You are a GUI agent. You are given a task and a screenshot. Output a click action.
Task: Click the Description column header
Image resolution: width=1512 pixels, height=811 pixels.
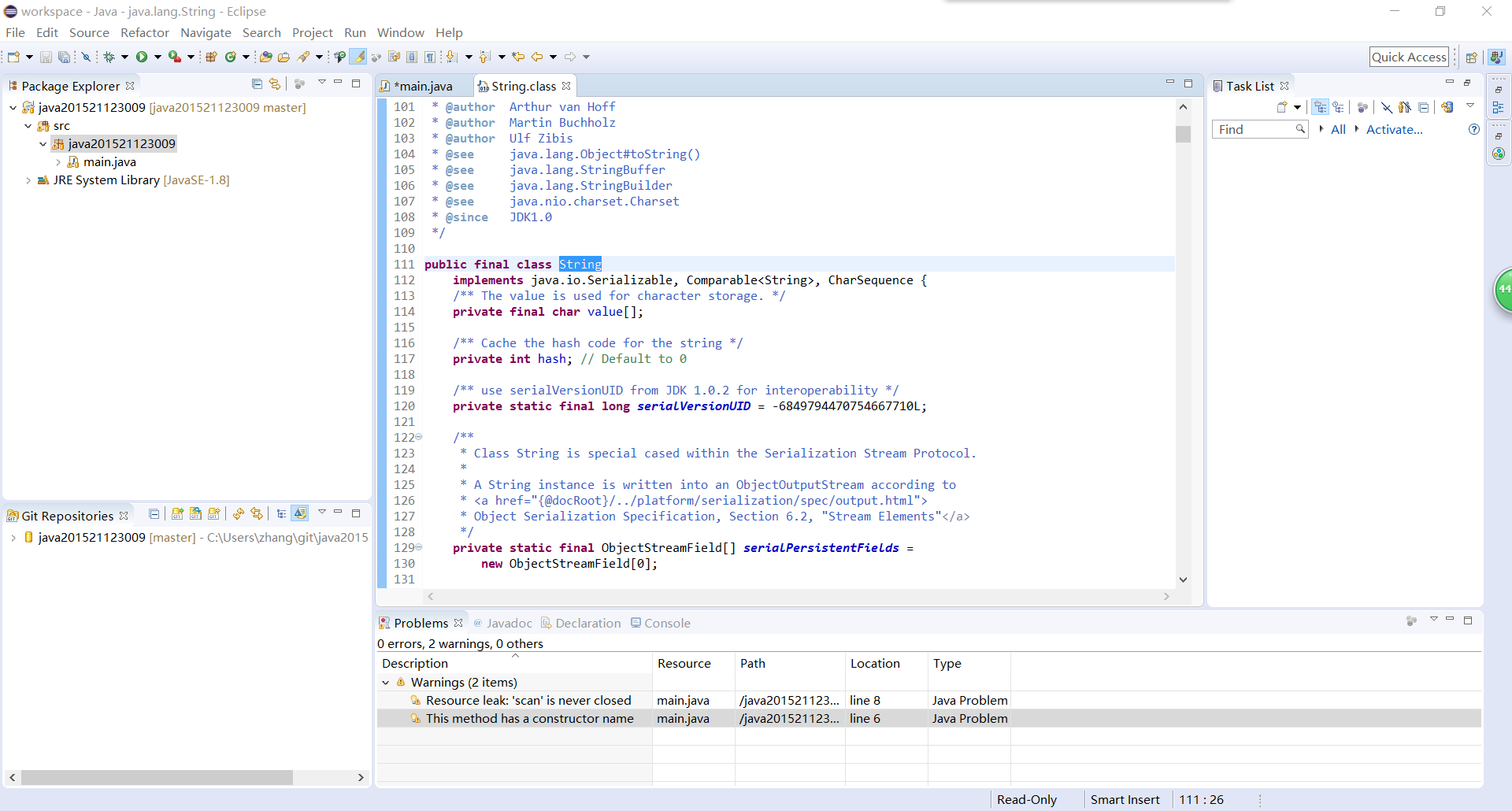(x=514, y=663)
